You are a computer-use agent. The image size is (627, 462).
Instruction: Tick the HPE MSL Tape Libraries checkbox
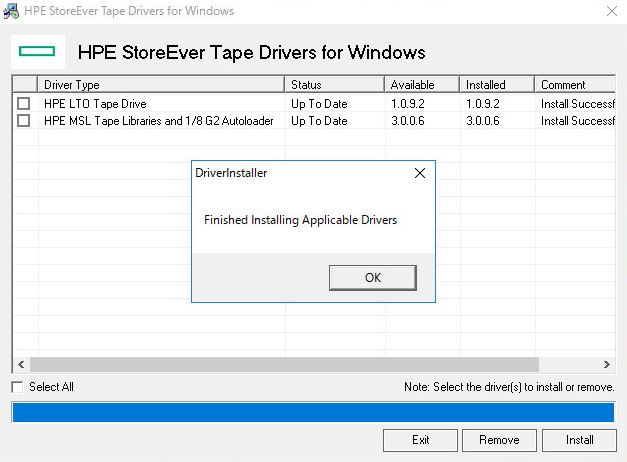click(24, 120)
